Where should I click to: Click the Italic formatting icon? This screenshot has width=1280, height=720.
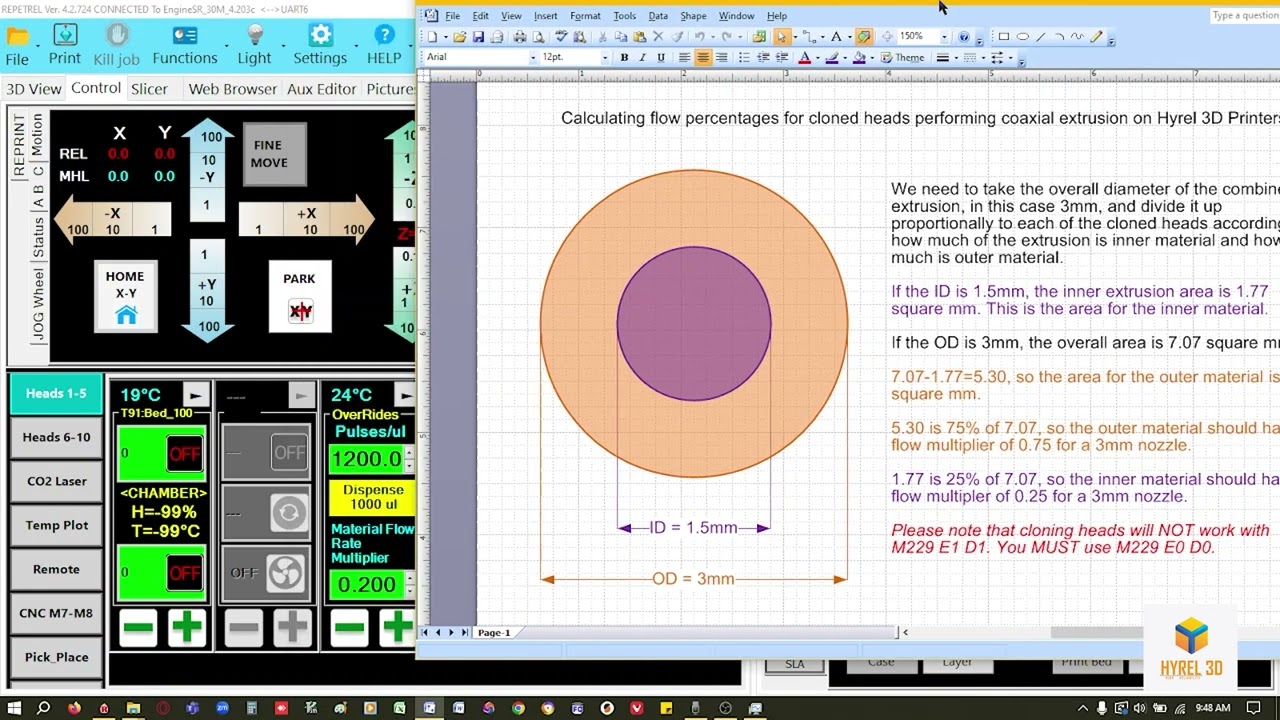(x=643, y=58)
